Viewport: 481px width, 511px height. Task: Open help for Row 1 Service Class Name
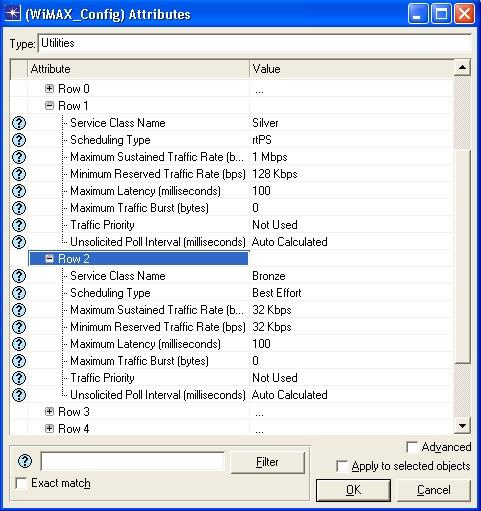[x=19, y=123]
